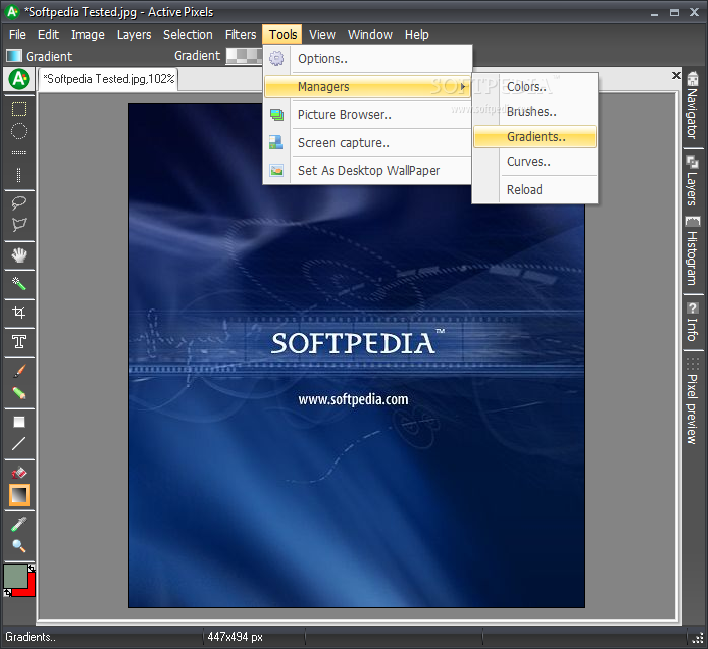
Task: Click the foreground color swatch
Action: coord(15,576)
